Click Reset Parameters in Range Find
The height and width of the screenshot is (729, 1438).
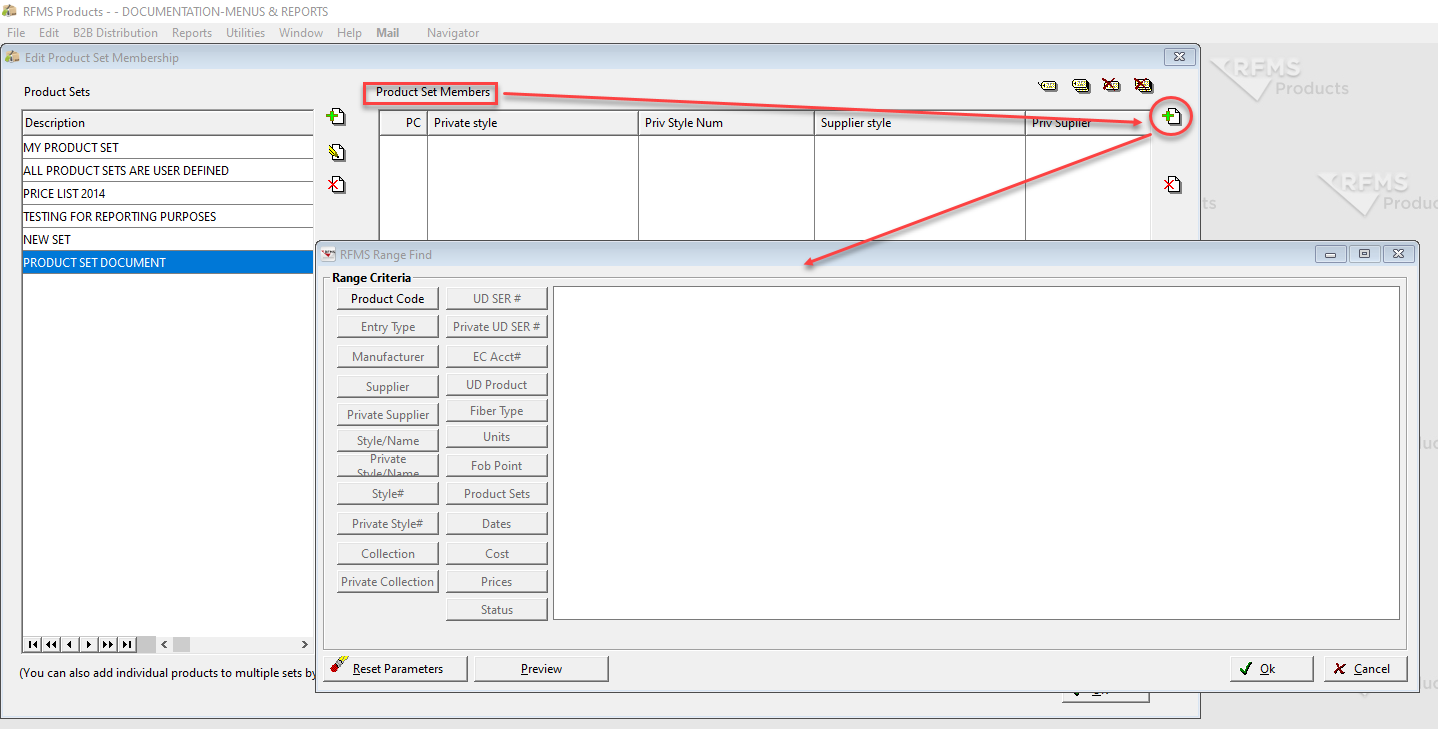[x=396, y=669]
